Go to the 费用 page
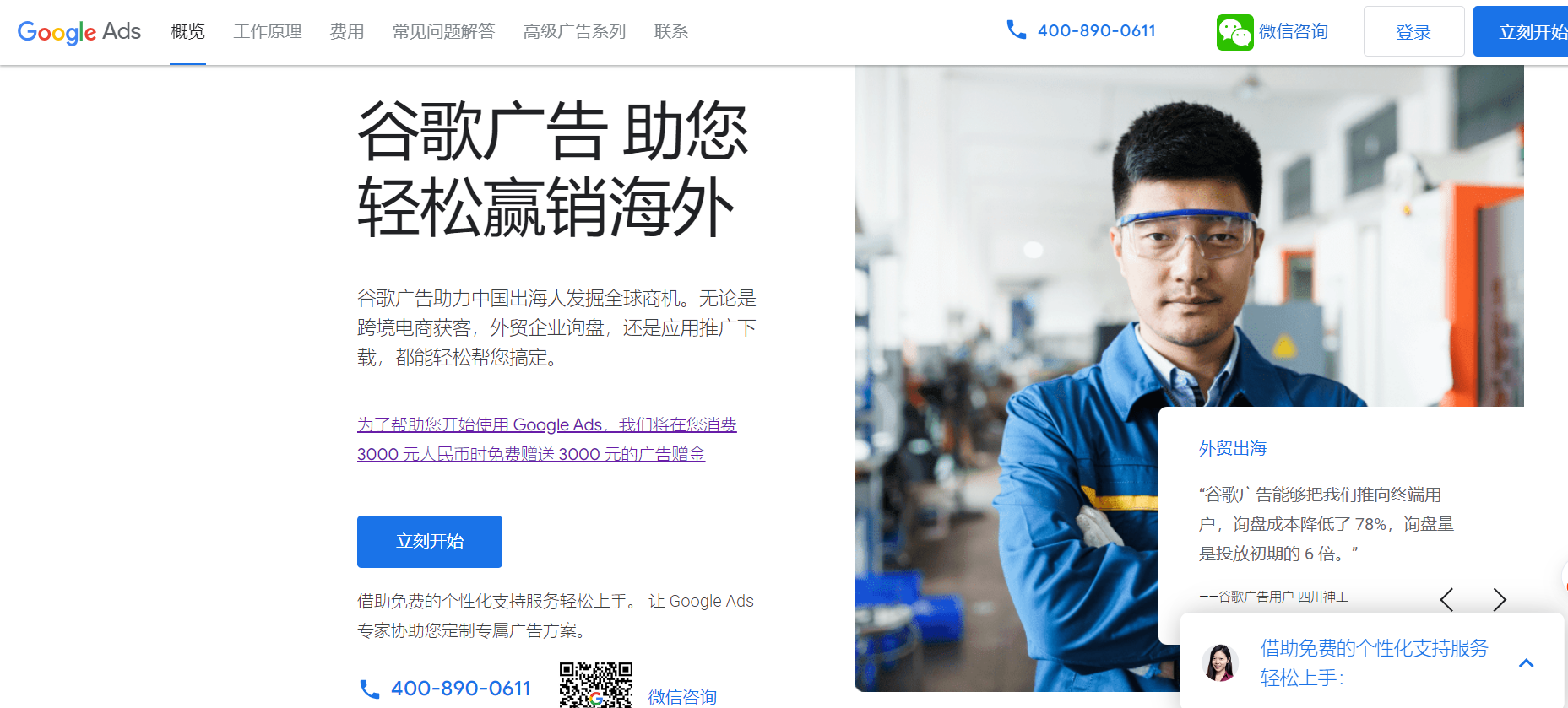 tap(347, 32)
